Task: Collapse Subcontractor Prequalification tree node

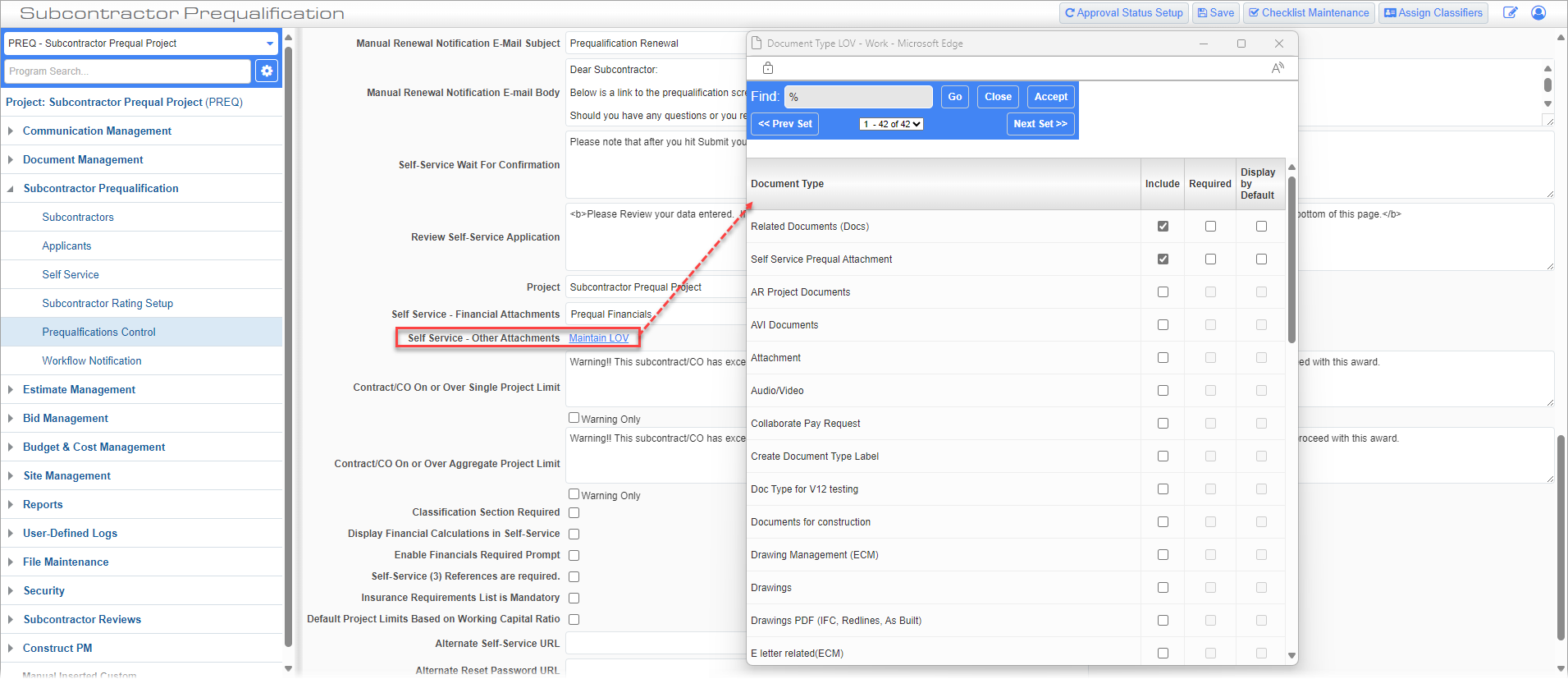Action: (x=10, y=189)
